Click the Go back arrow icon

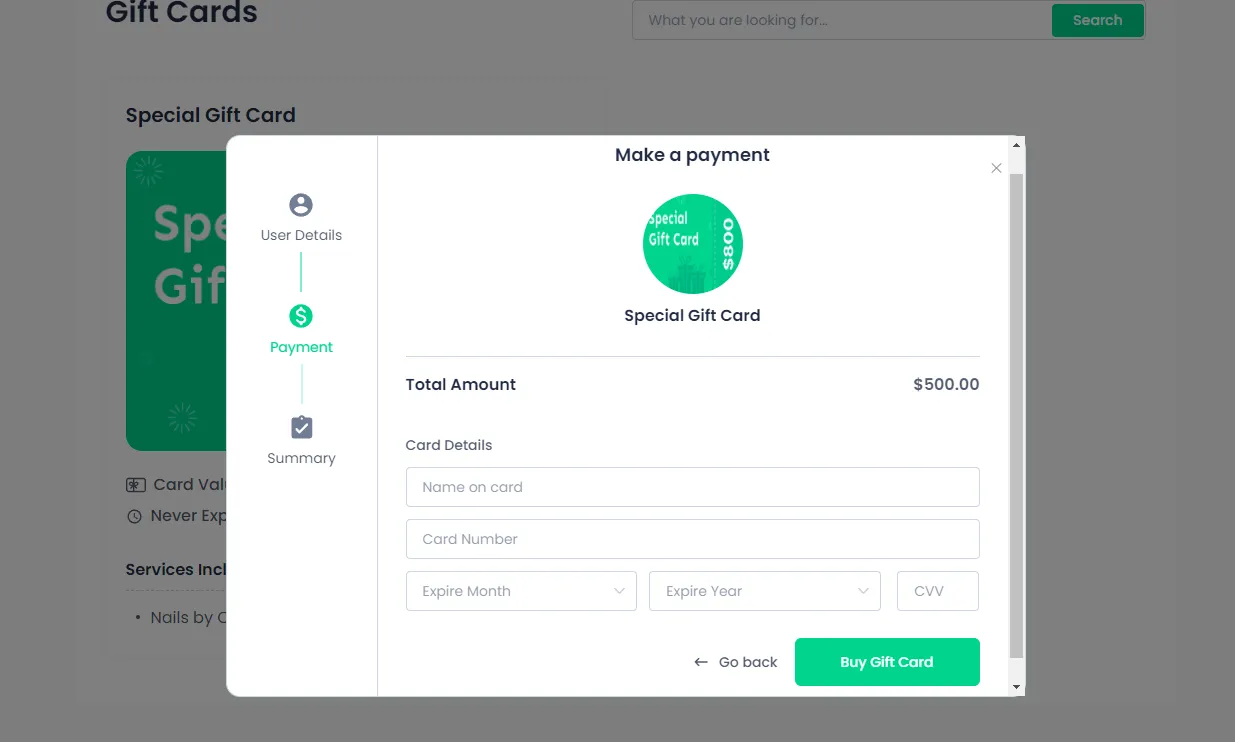click(x=701, y=662)
